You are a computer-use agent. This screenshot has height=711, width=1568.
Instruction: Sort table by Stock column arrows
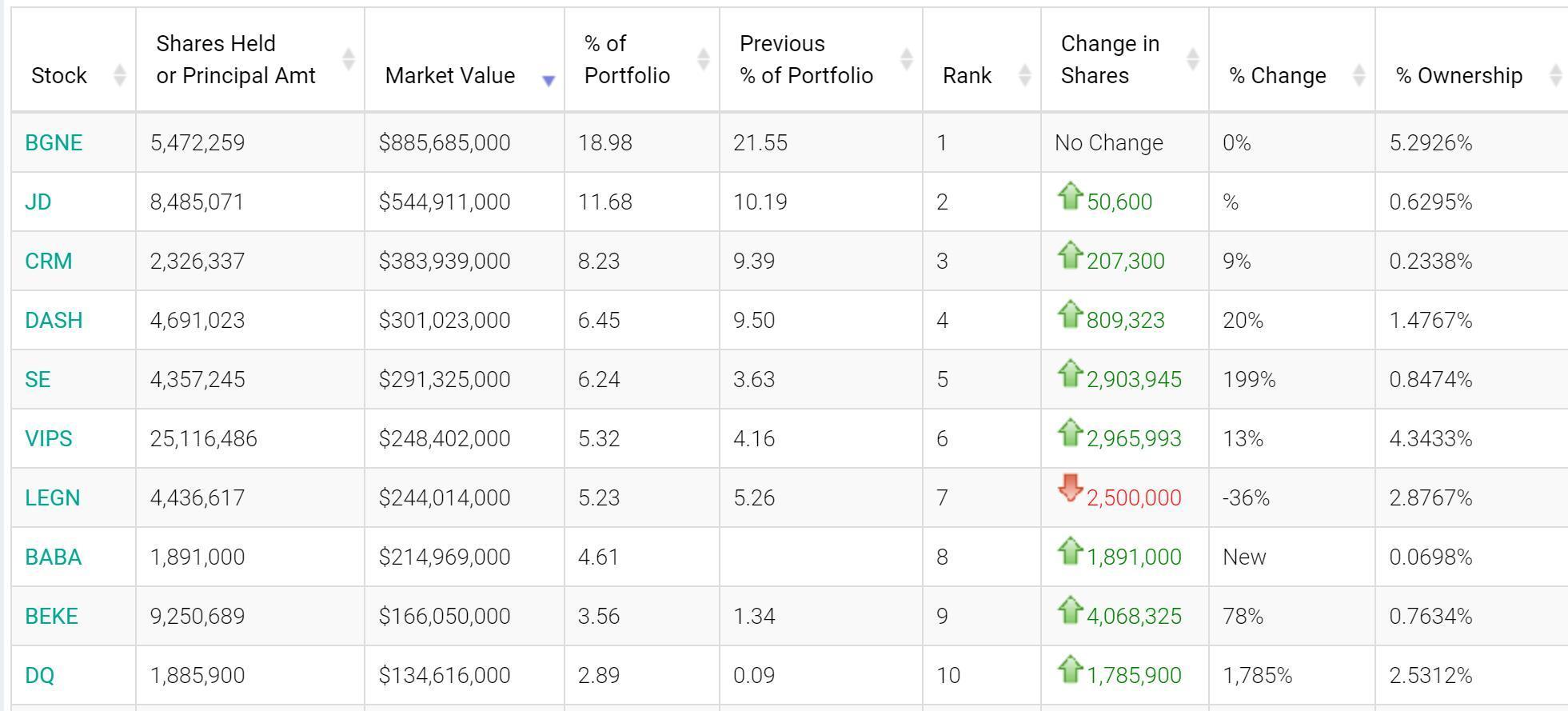(x=119, y=75)
